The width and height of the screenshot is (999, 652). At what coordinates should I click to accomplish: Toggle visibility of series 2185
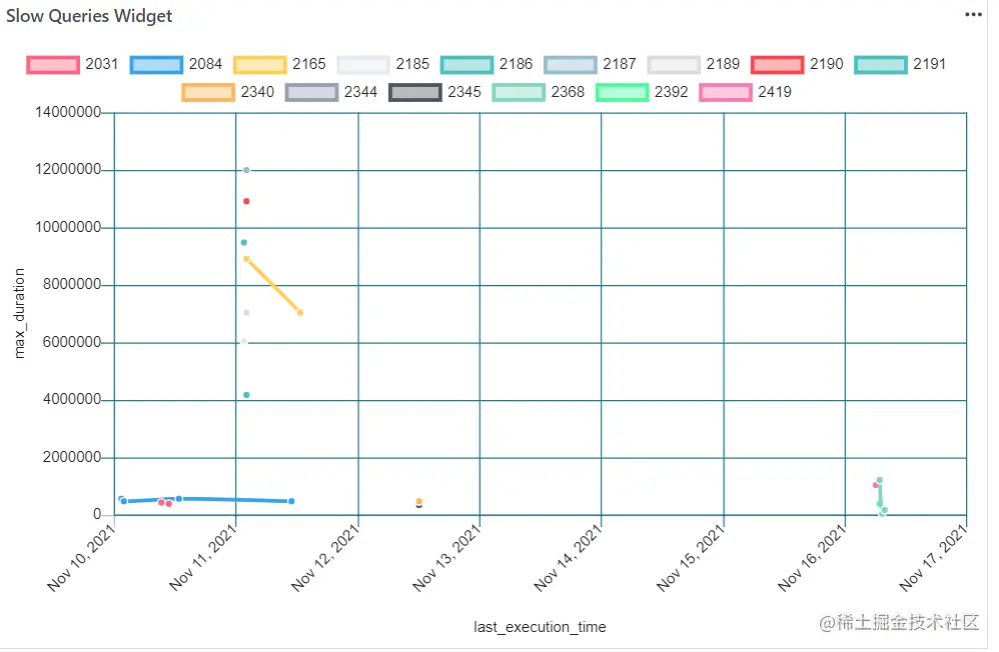[x=363, y=64]
